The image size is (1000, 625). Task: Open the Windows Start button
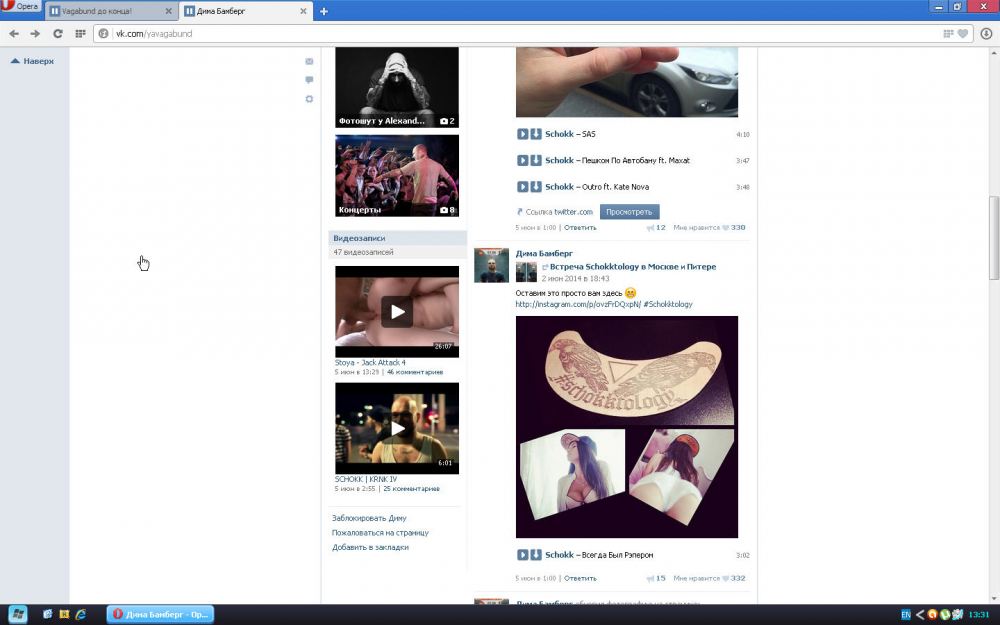tap(17, 615)
